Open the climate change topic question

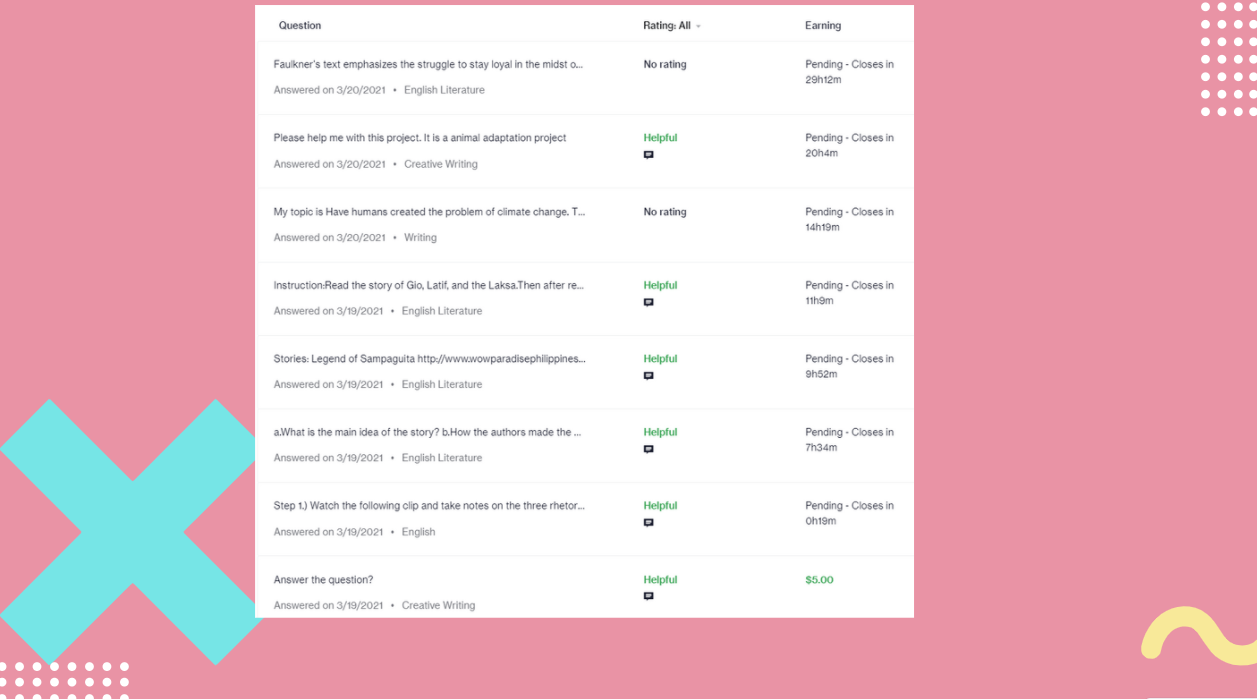click(429, 212)
